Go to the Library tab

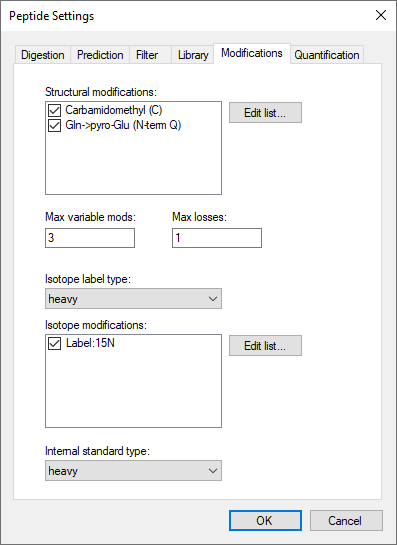click(193, 55)
